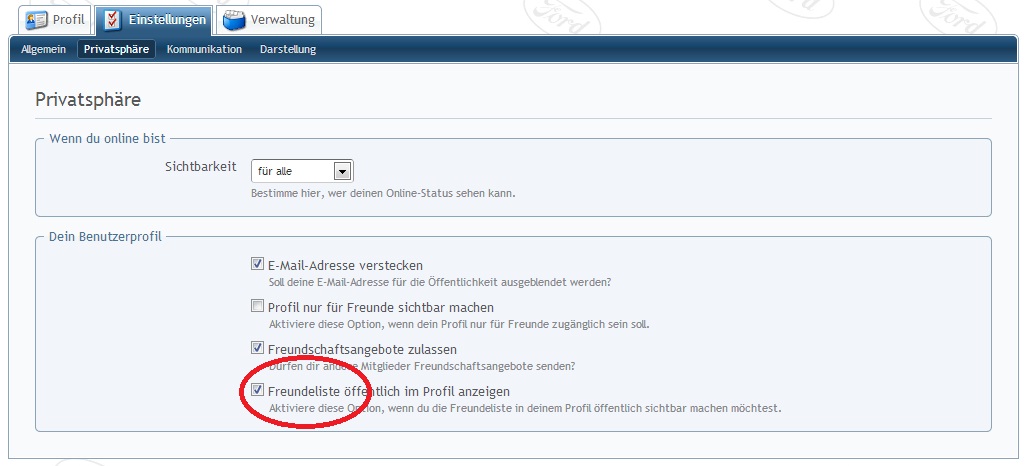Click the 'Freundschaftsangebote zulassen' label text
Image resolution: width=1027 pixels, height=466 pixels.
[362, 349]
